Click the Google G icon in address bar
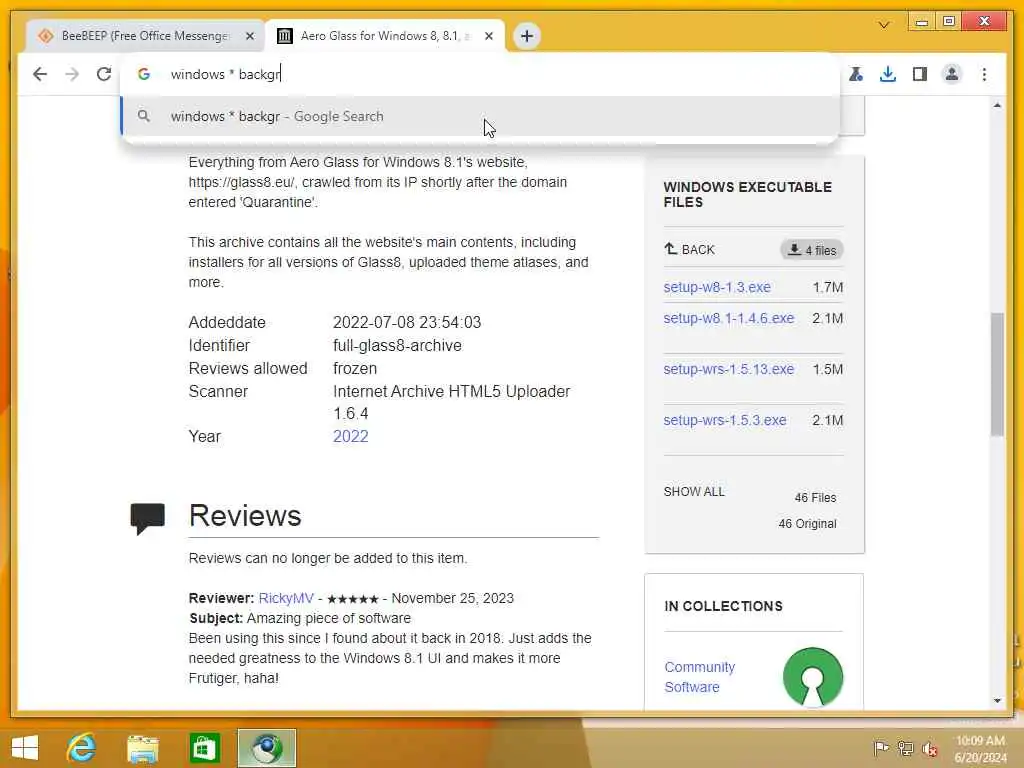The height and width of the screenshot is (768, 1024). (x=144, y=74)
